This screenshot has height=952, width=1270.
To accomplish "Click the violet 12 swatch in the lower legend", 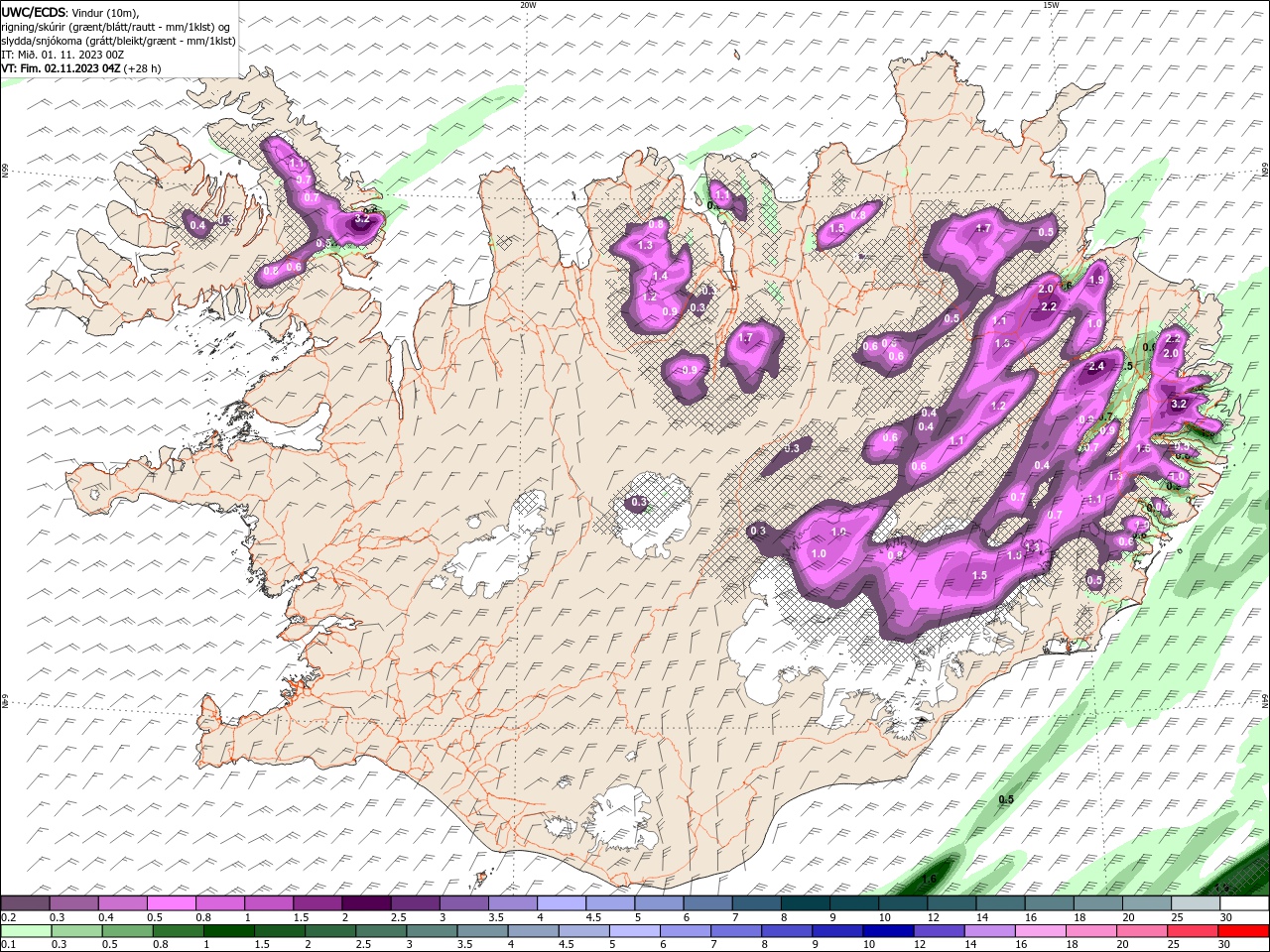I will [938, 931].
